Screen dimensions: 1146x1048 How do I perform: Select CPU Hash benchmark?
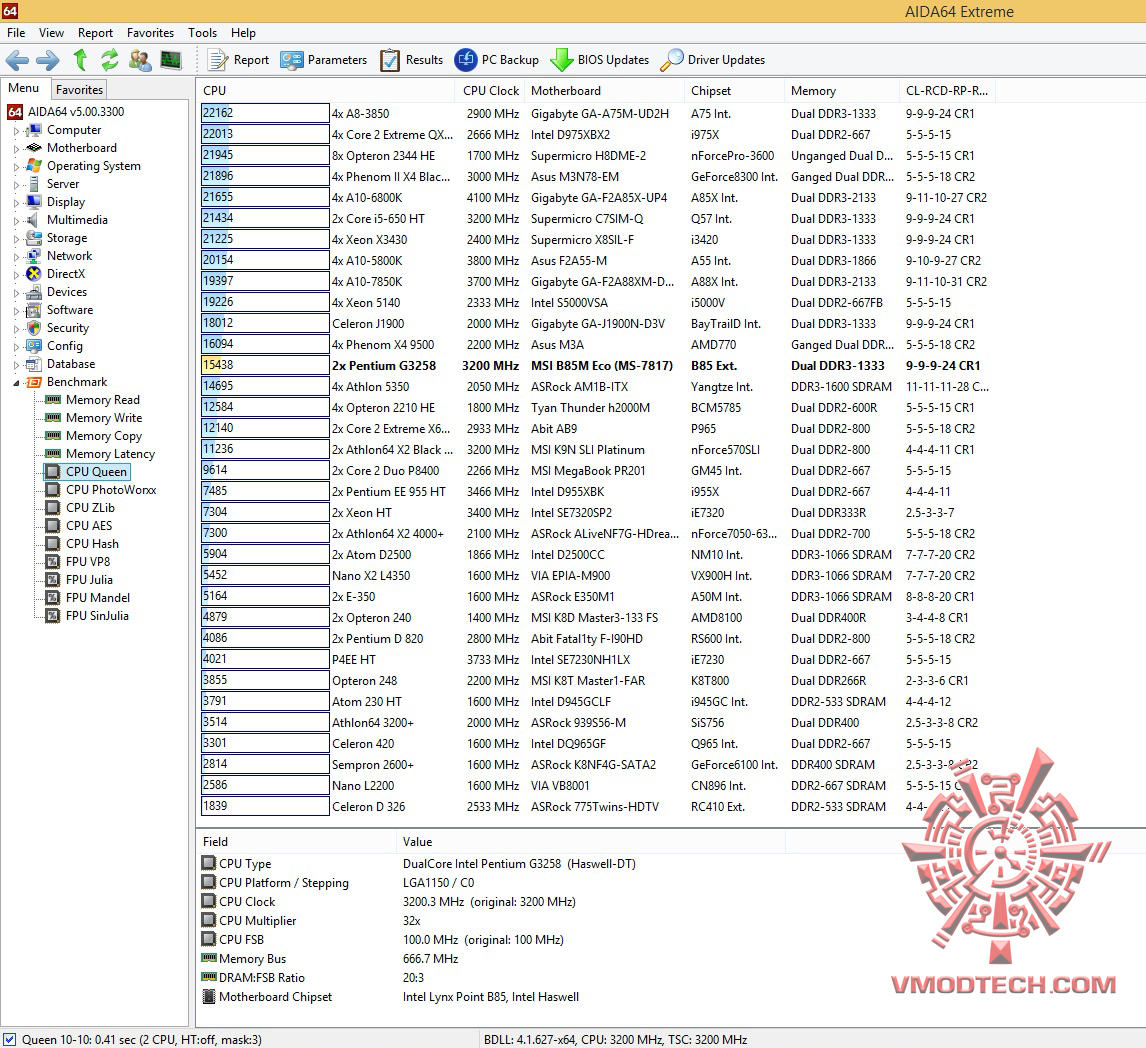92,544
